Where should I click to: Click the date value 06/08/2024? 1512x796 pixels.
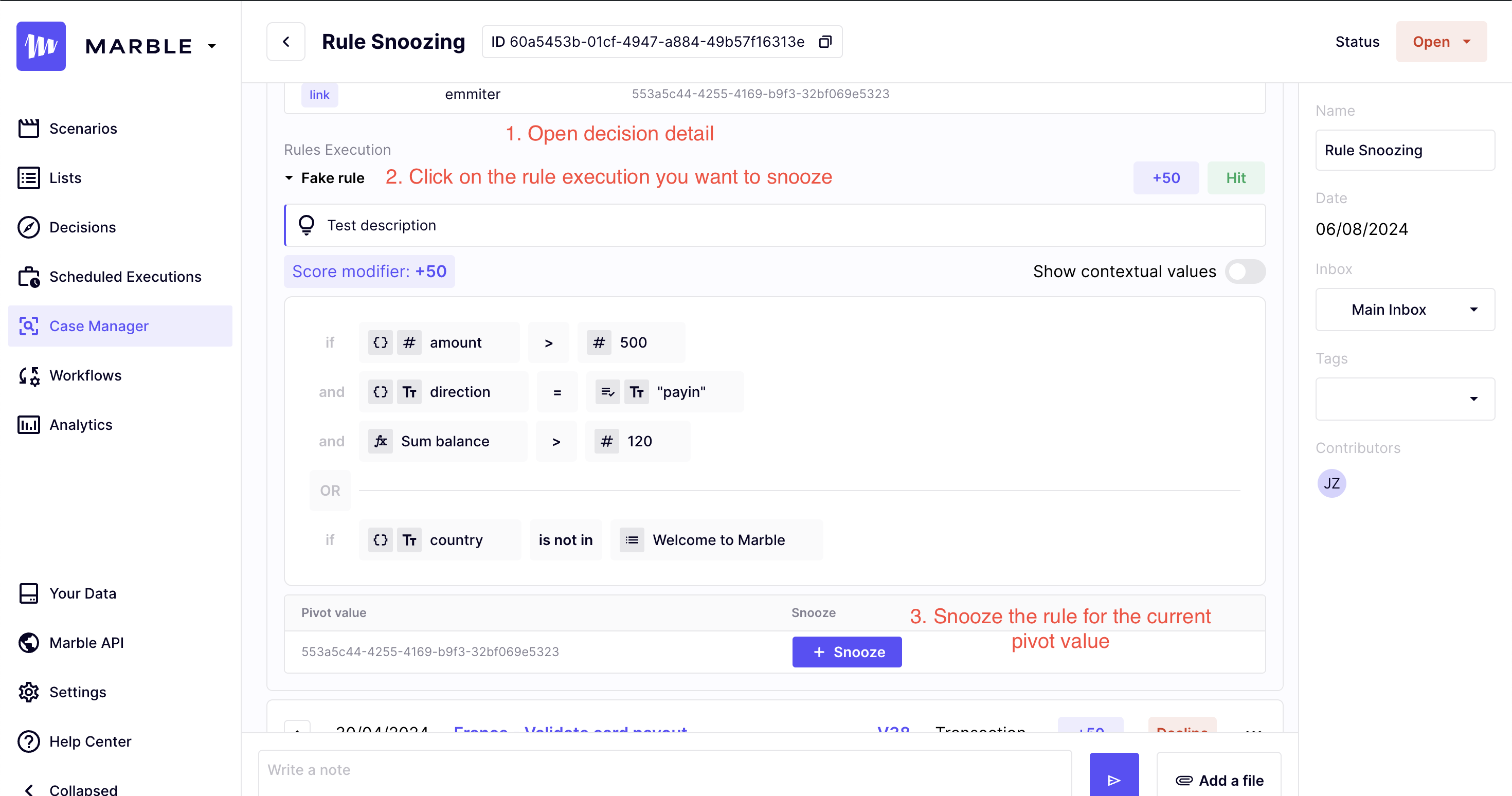click(x=1361, y=229)
